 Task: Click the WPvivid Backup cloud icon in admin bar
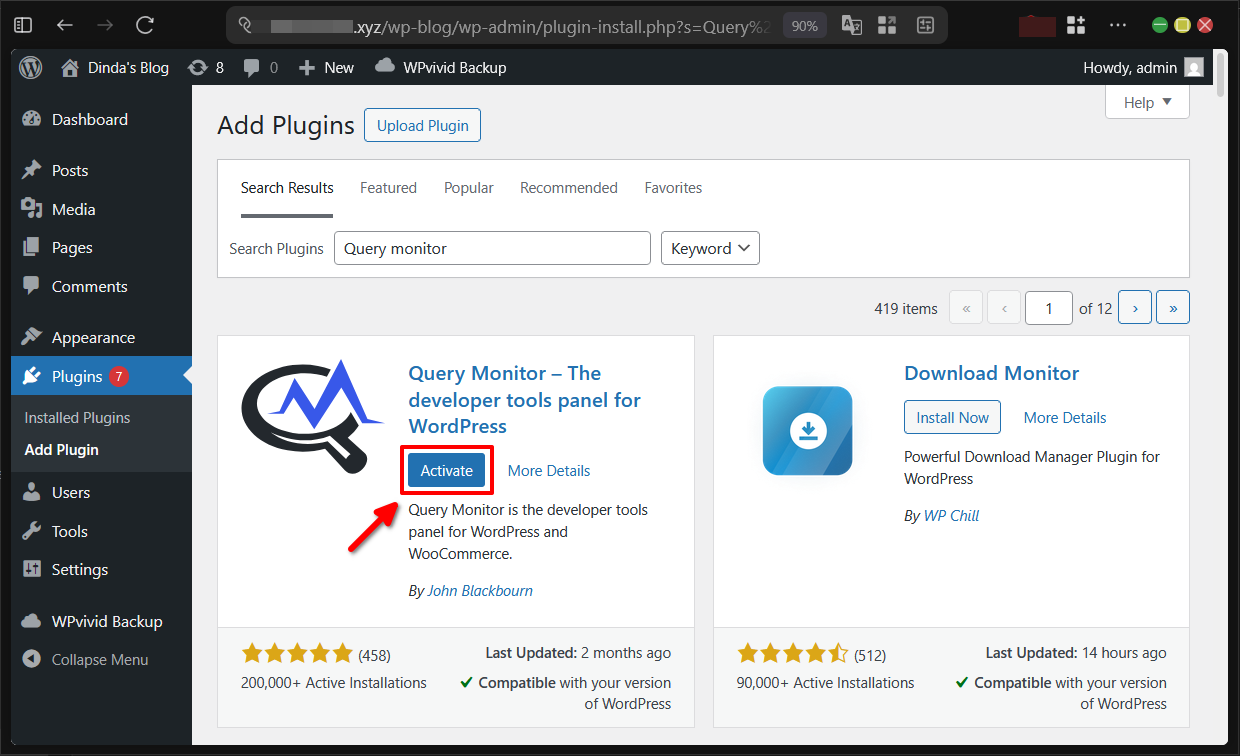(384, 67)
